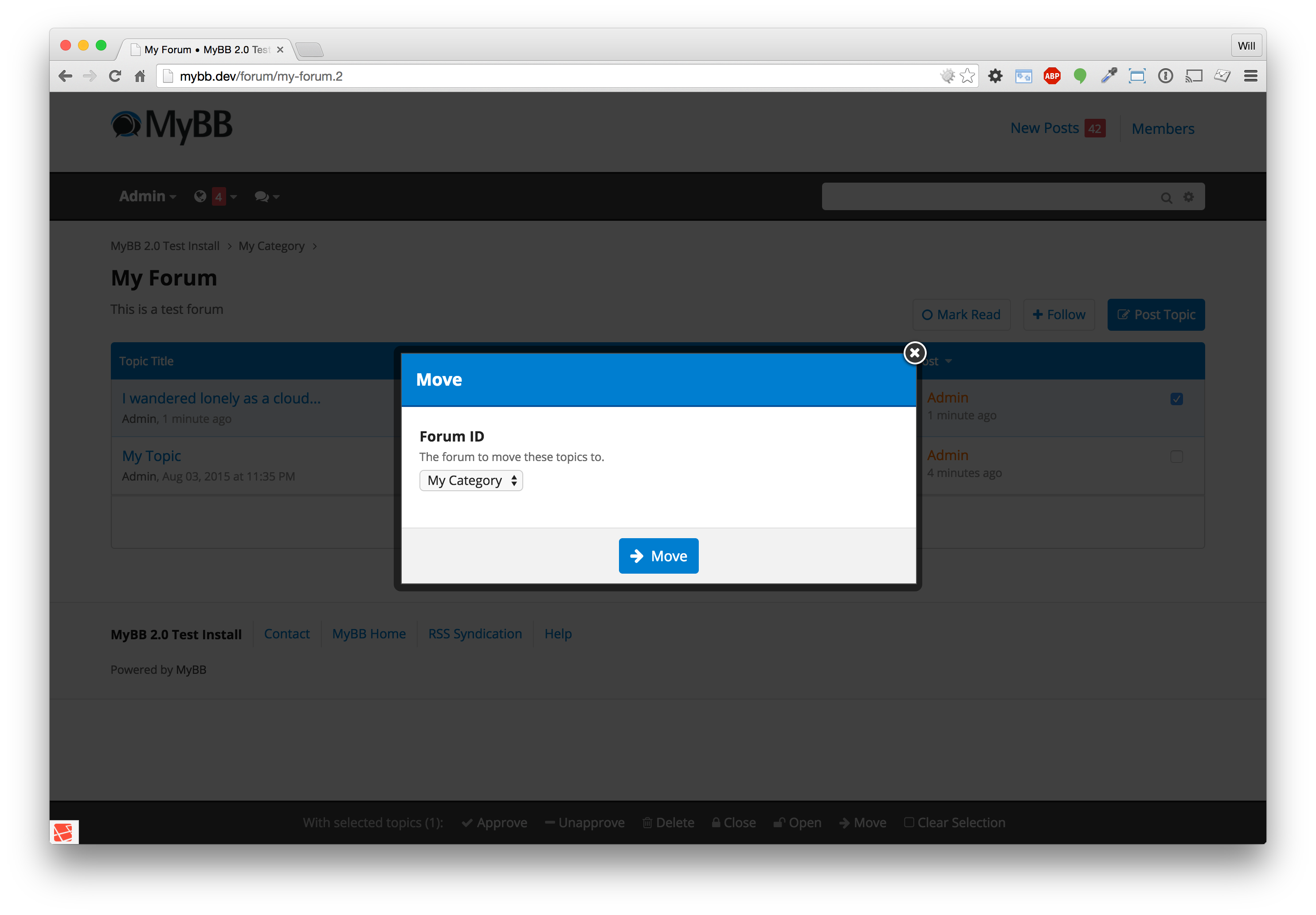
Task: Click the search magnifier icon
Action: [1166, 196]
